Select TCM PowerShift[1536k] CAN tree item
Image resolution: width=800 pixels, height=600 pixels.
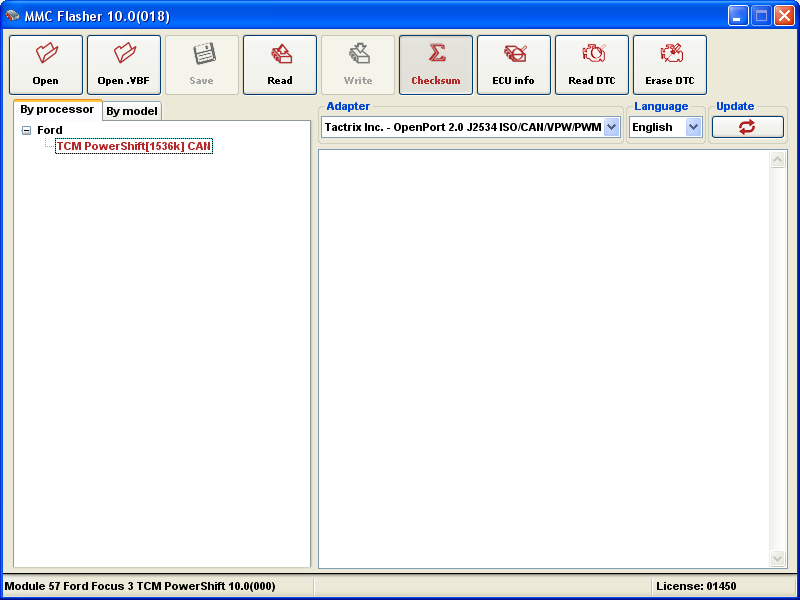click(x=134, y=146)
